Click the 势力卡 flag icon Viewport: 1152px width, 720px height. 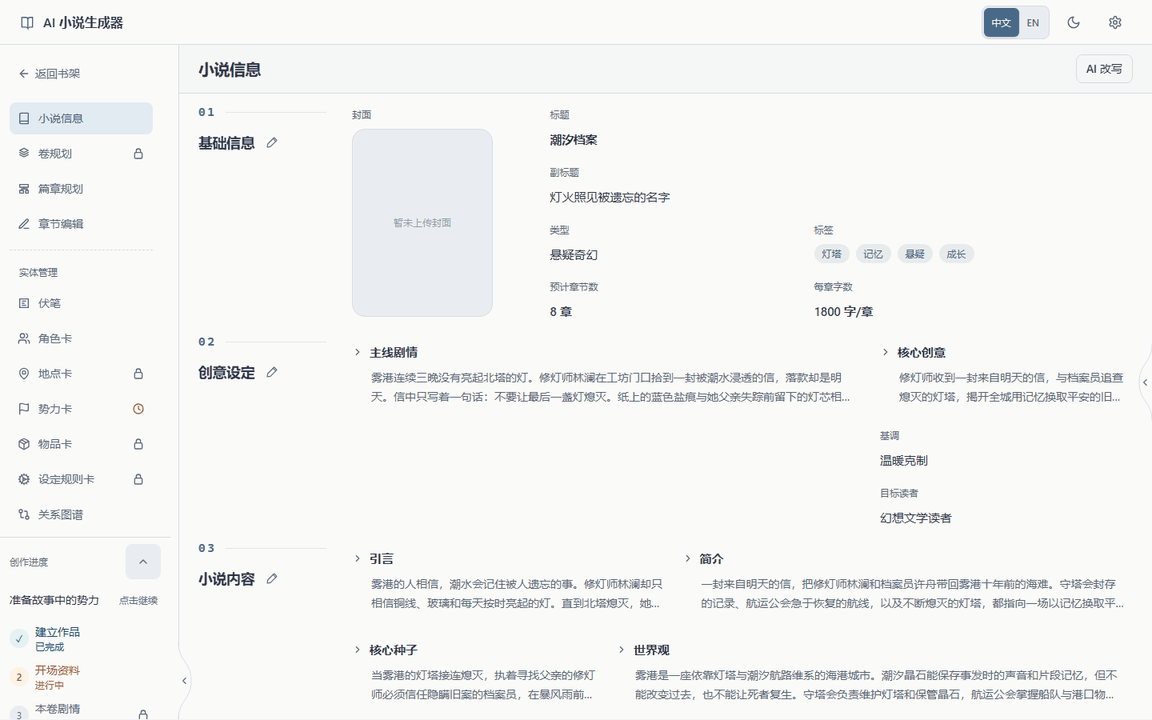click(x=24, y=409)
